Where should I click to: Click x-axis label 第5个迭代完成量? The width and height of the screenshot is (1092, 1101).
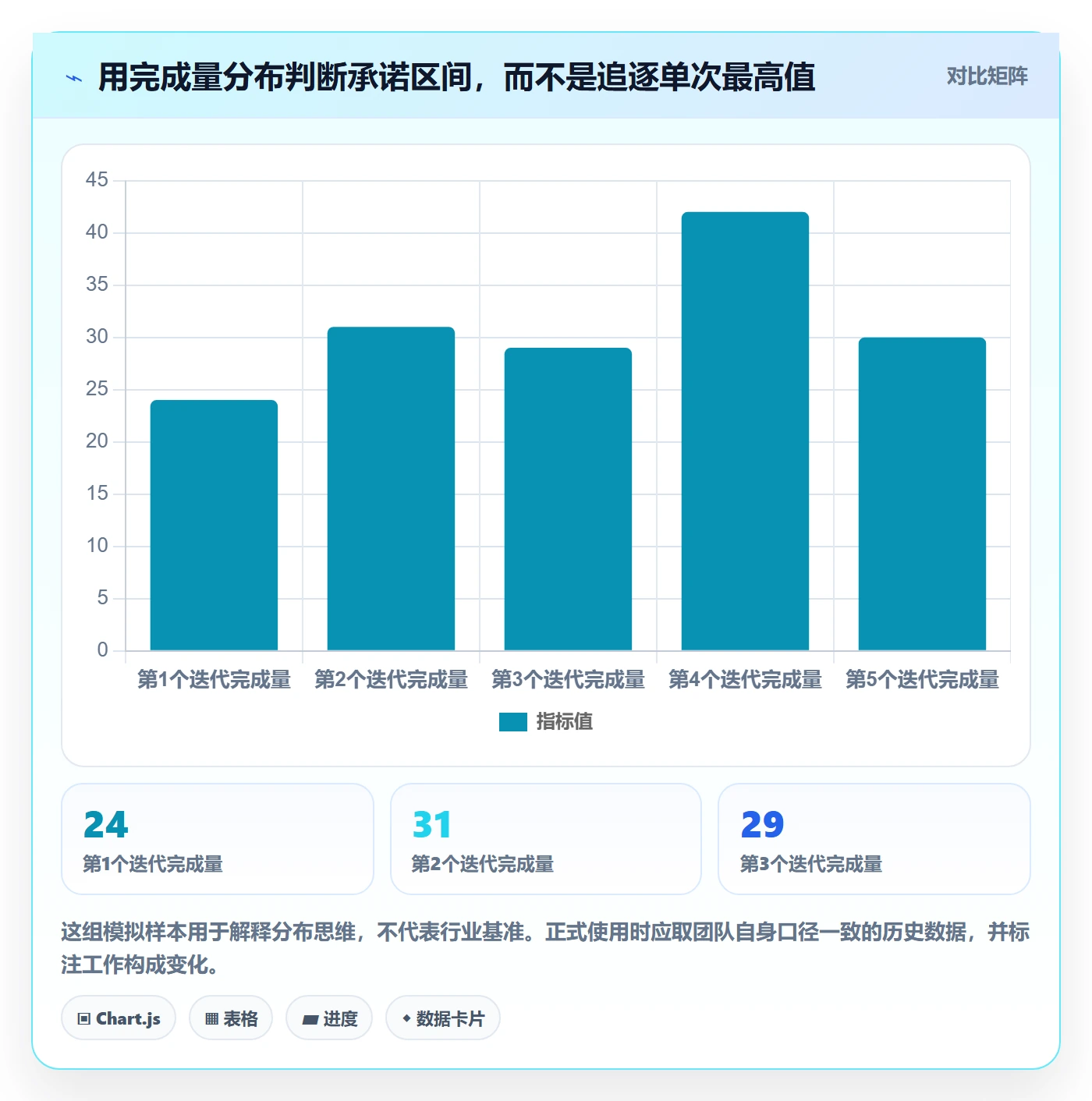[922, 680]
